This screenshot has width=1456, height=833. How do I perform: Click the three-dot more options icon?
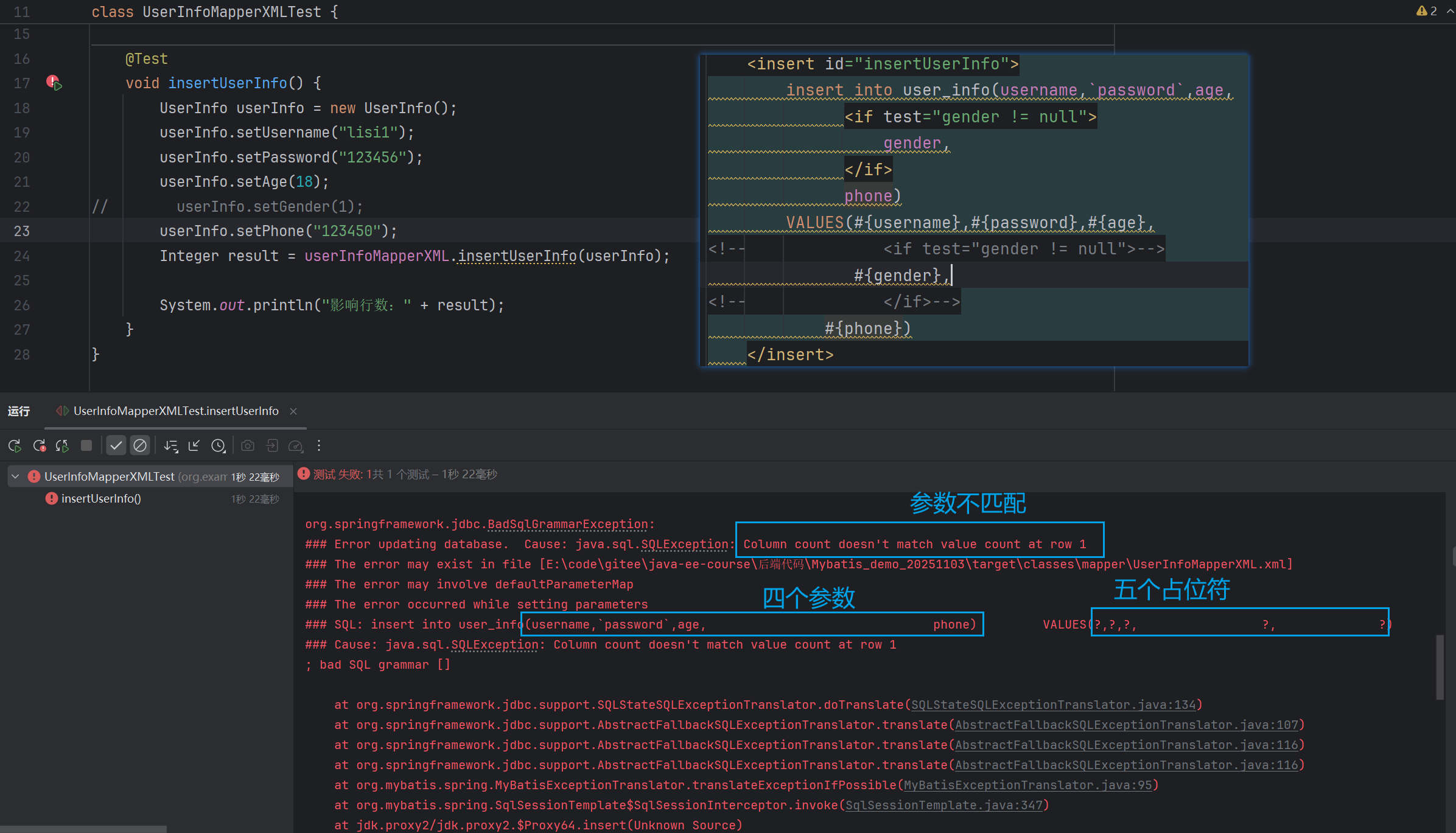pyautogui.click(x=319, y=446)
